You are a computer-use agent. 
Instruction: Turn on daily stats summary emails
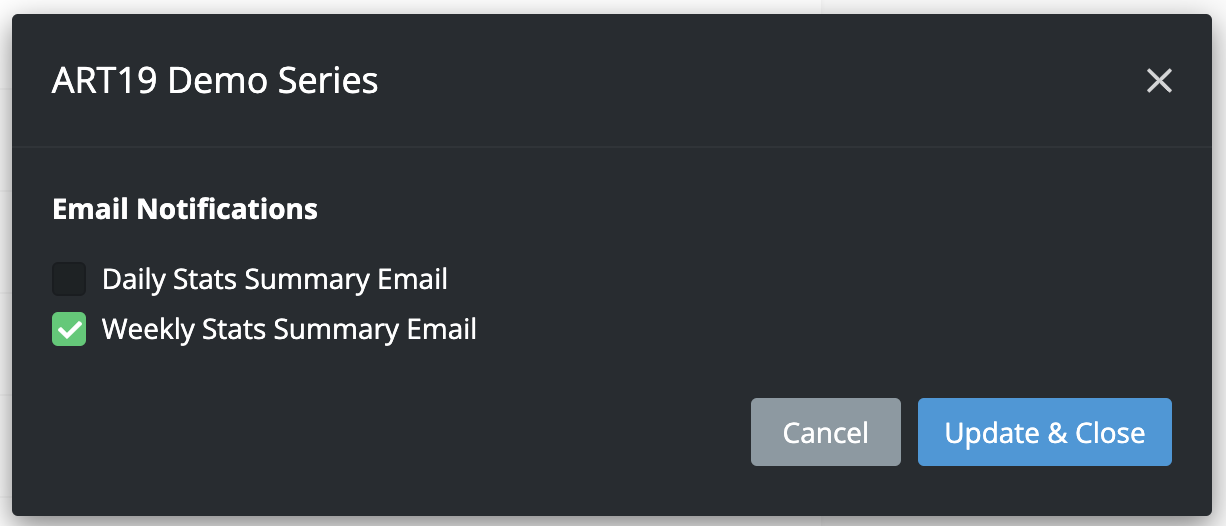click(x=69, y=279)
